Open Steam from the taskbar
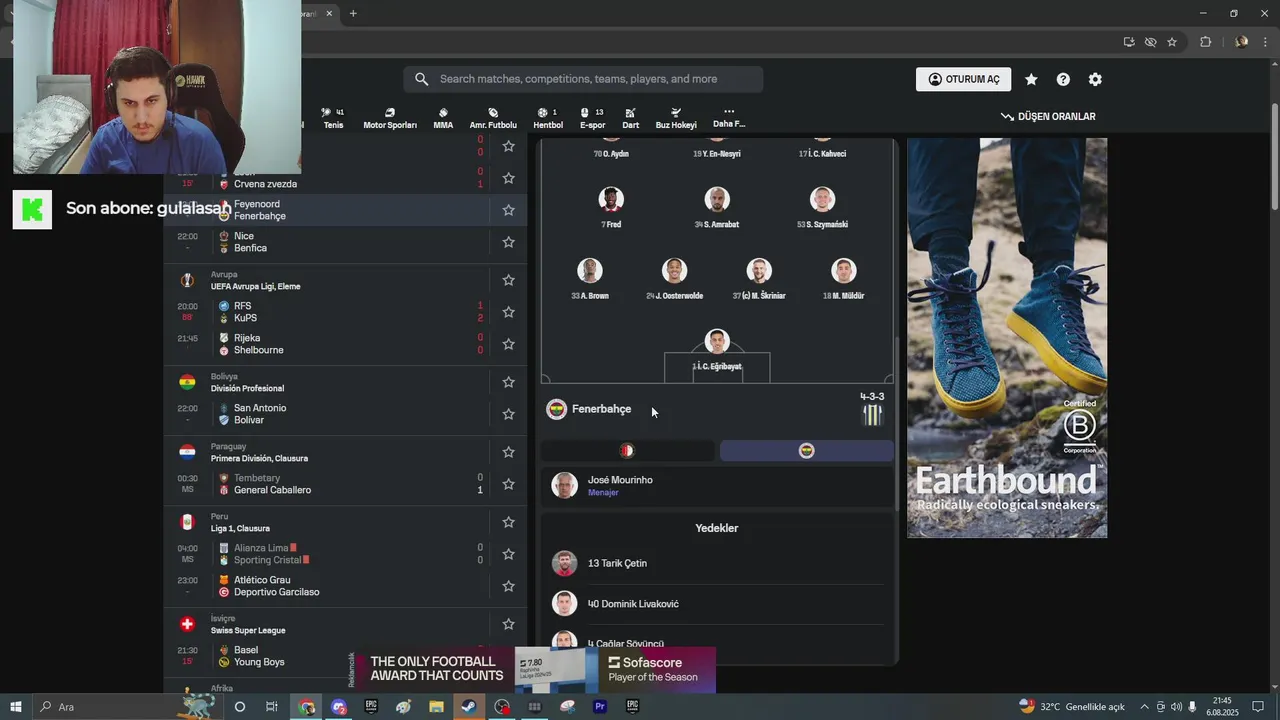 click(468, 706)
